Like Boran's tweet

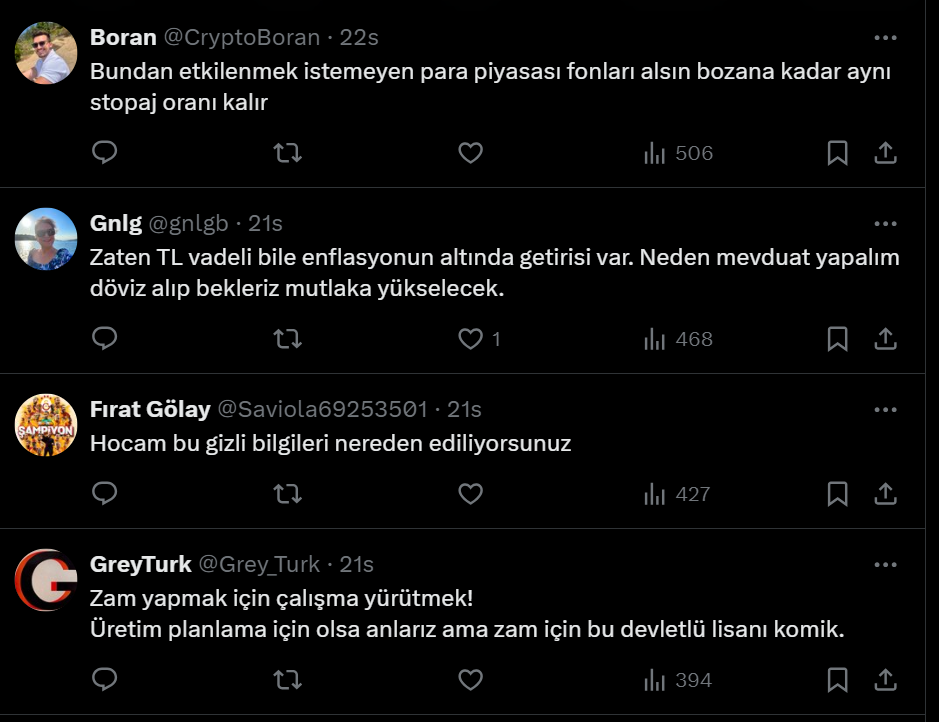tap(470, 153)
